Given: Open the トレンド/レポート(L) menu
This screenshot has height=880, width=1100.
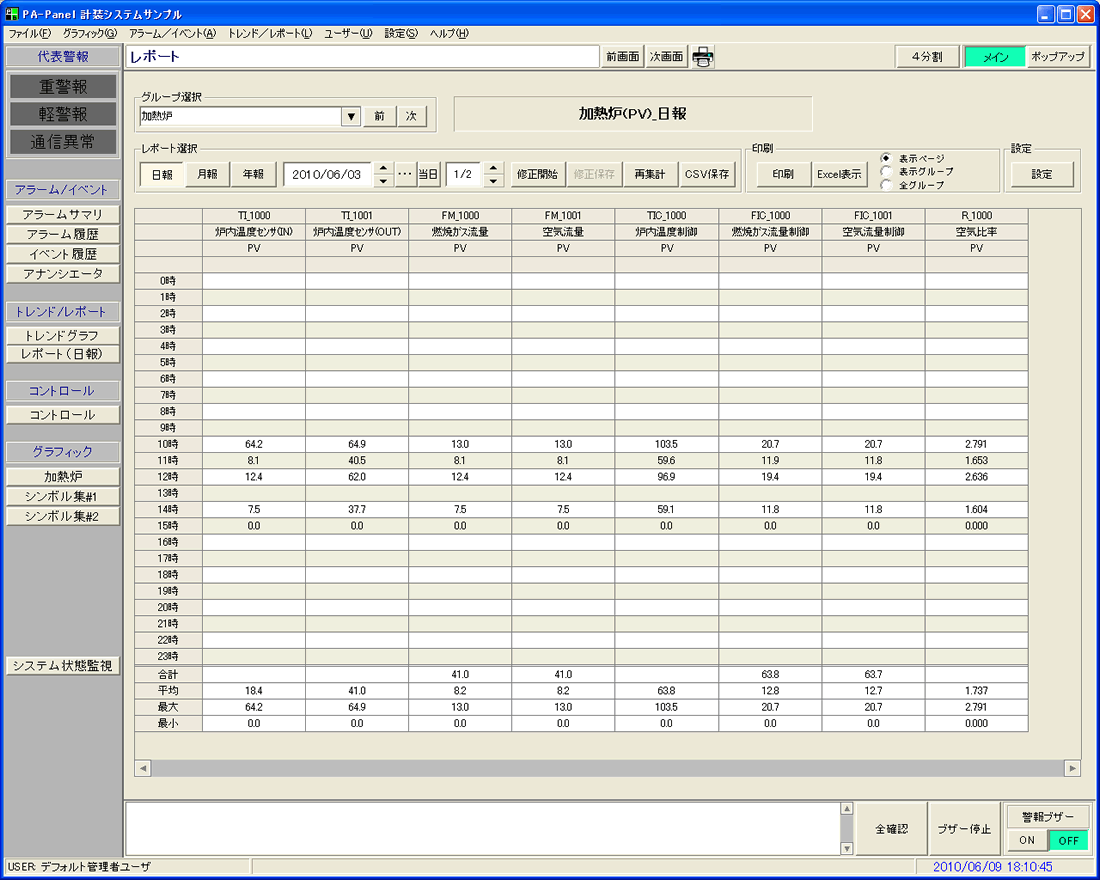Looking at the screenshot, I should pos(270,33).
